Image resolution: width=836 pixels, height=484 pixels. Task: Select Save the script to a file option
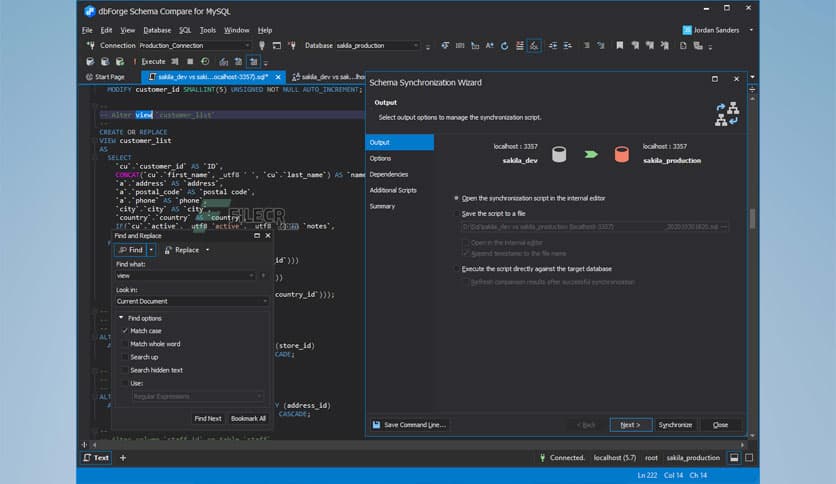tap(456, 214)
